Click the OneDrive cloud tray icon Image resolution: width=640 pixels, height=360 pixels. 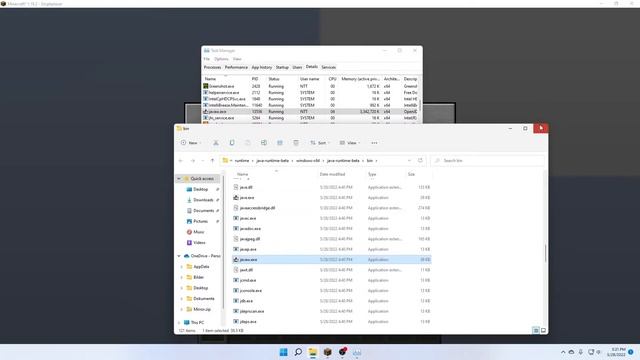pyautogui.click(x=571, y=352)
